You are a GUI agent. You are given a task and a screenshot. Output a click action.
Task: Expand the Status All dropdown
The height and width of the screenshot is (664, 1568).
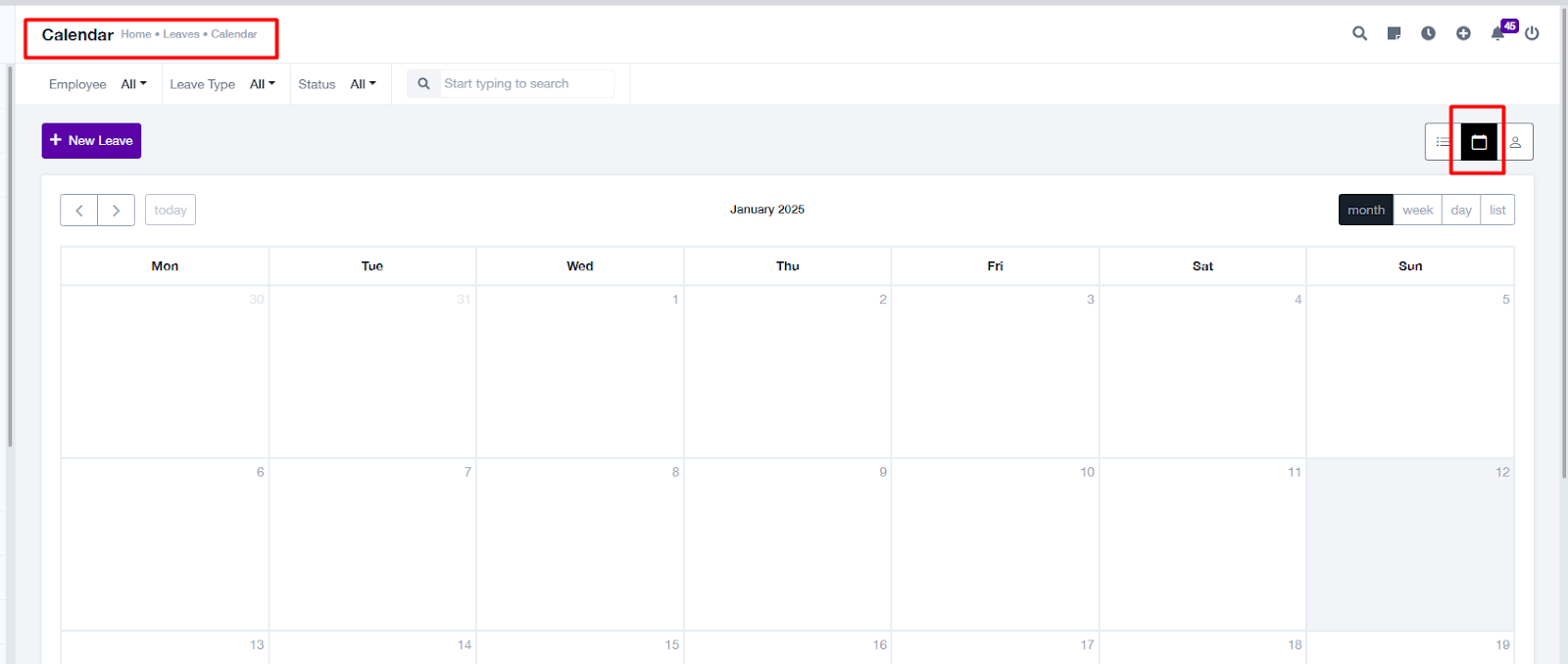364,84
